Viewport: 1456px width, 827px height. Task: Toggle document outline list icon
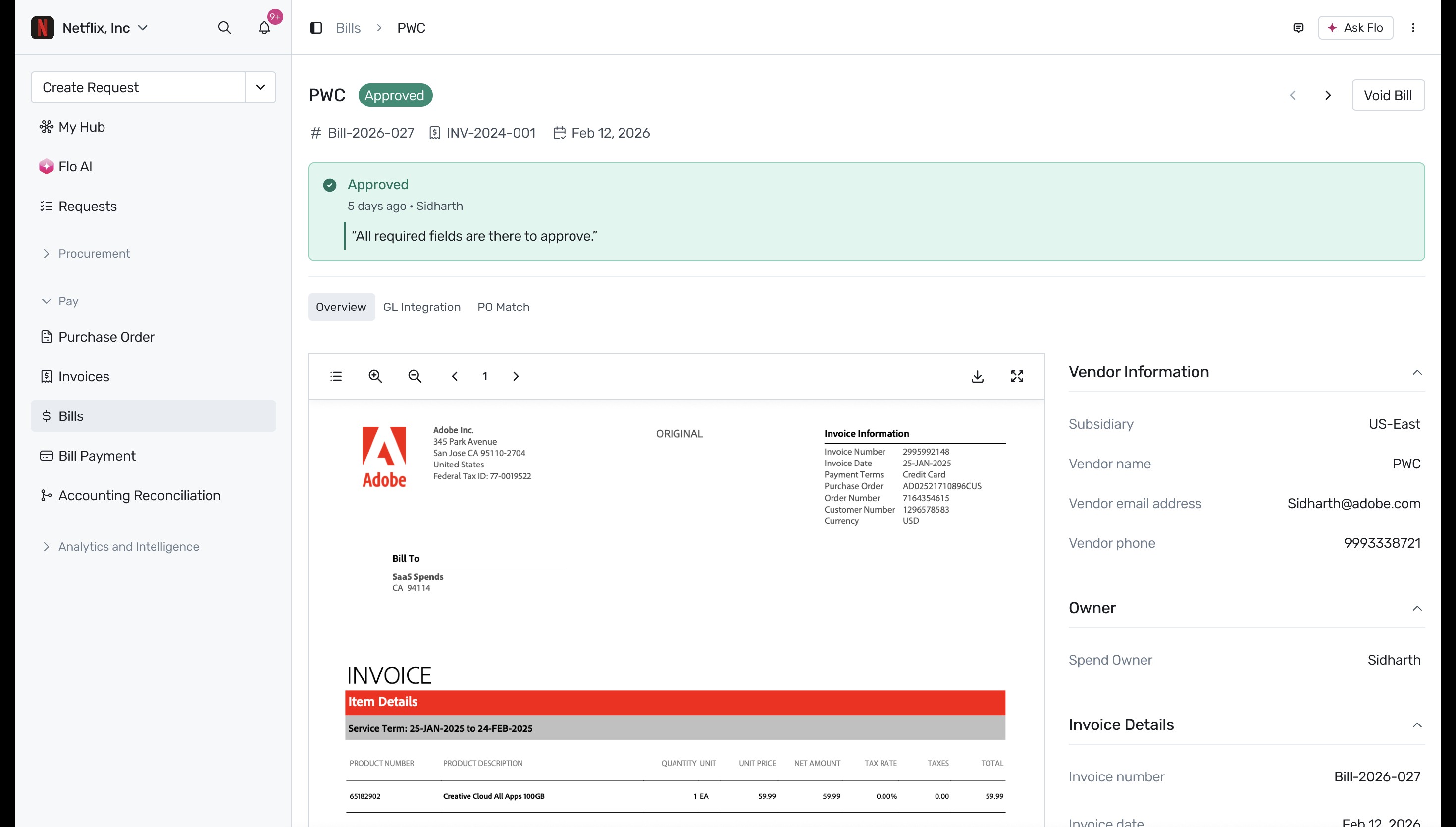336,376
